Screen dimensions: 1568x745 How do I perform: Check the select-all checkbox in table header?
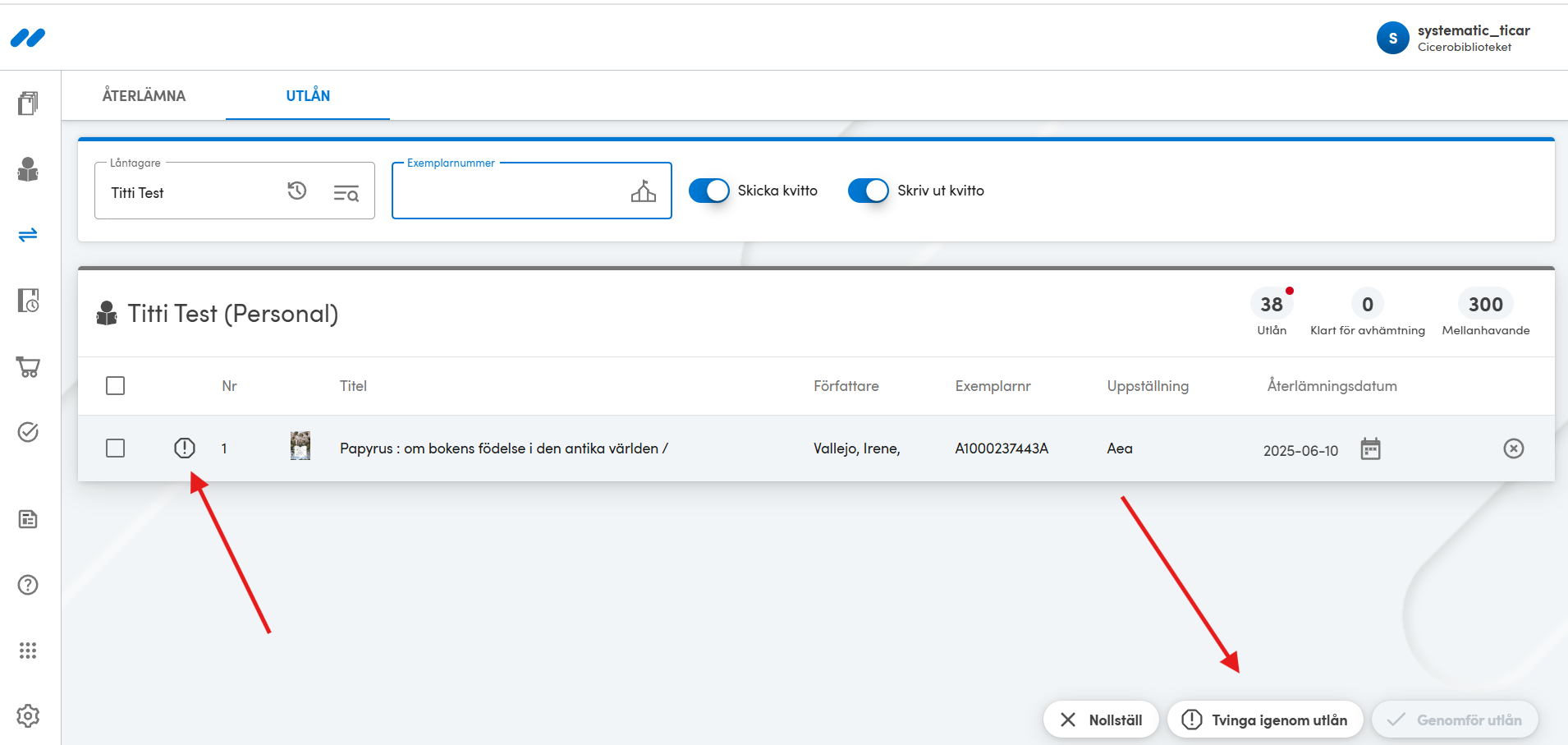point(116,385)
